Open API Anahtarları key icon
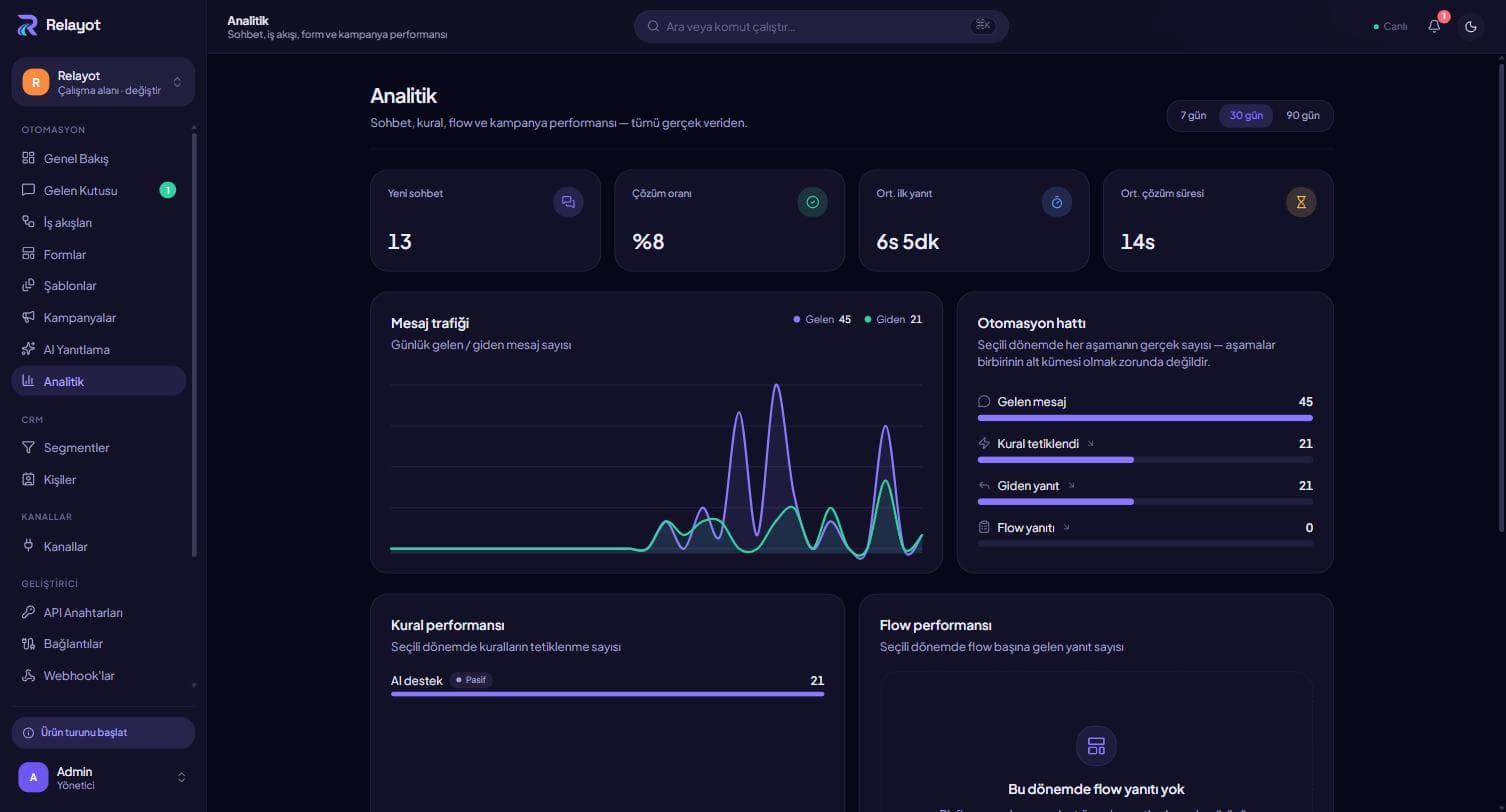This screenshot has height=812, width=1506. 28,612
